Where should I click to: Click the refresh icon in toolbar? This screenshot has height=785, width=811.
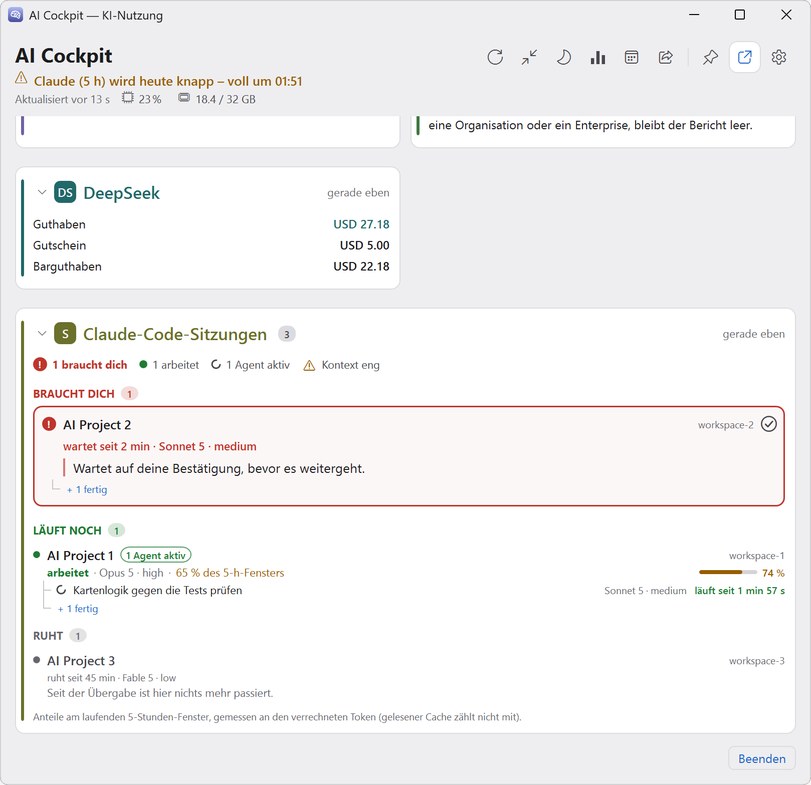pyautogui.click(x=495, y=57)
